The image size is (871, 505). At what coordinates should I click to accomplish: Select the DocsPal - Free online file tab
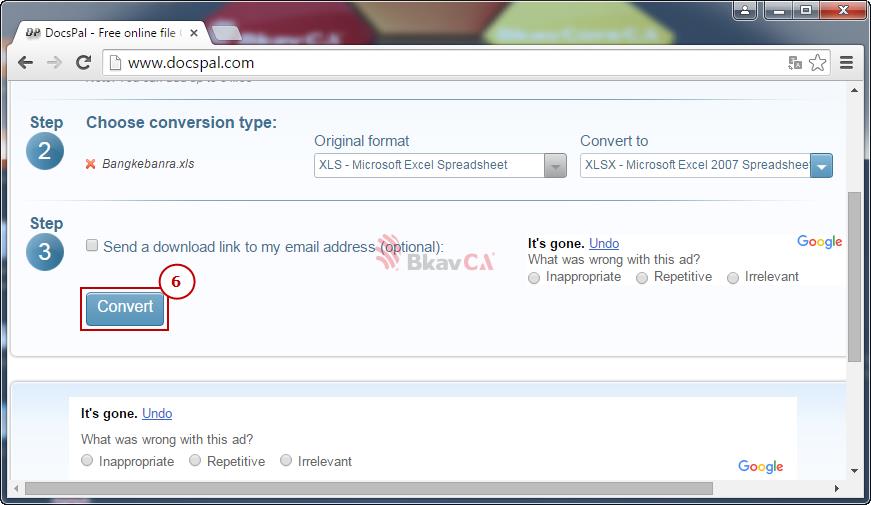pos(108,33)
